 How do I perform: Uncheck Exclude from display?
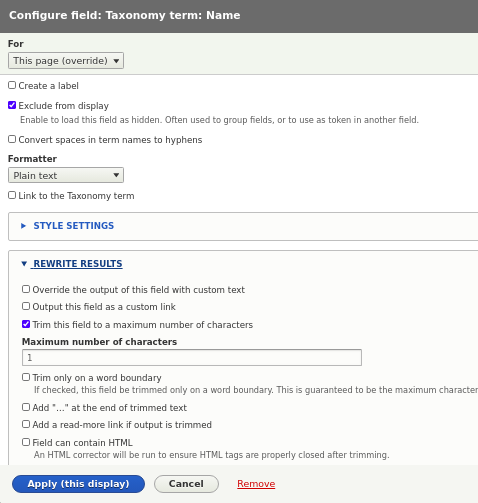[12, 105]
